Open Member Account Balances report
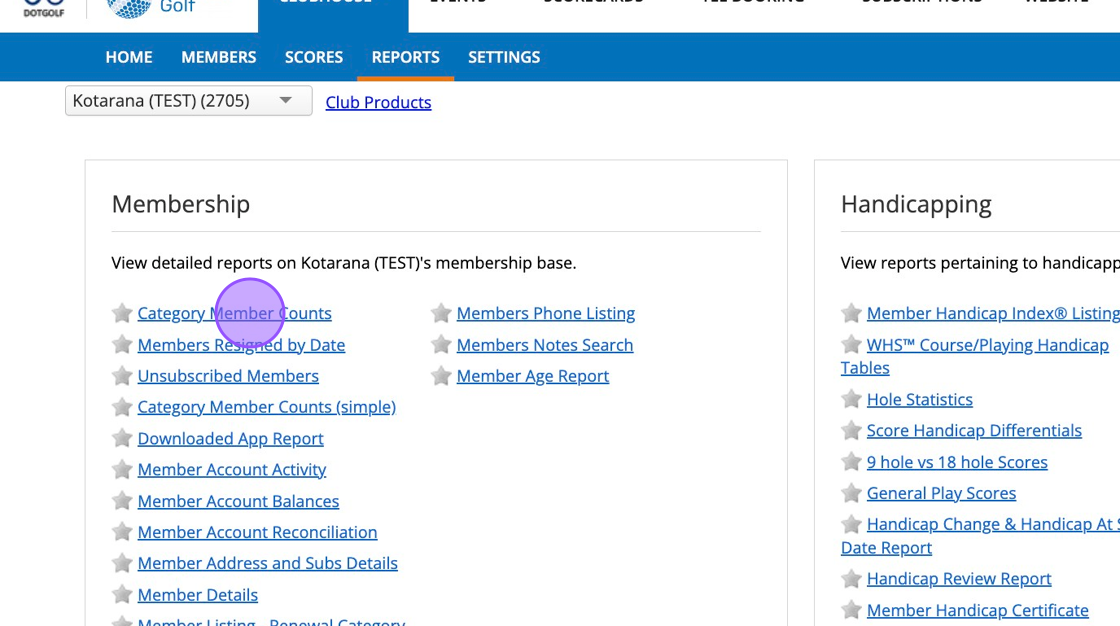This screenshot has height=626, width=1120. (x=239, y=501)
